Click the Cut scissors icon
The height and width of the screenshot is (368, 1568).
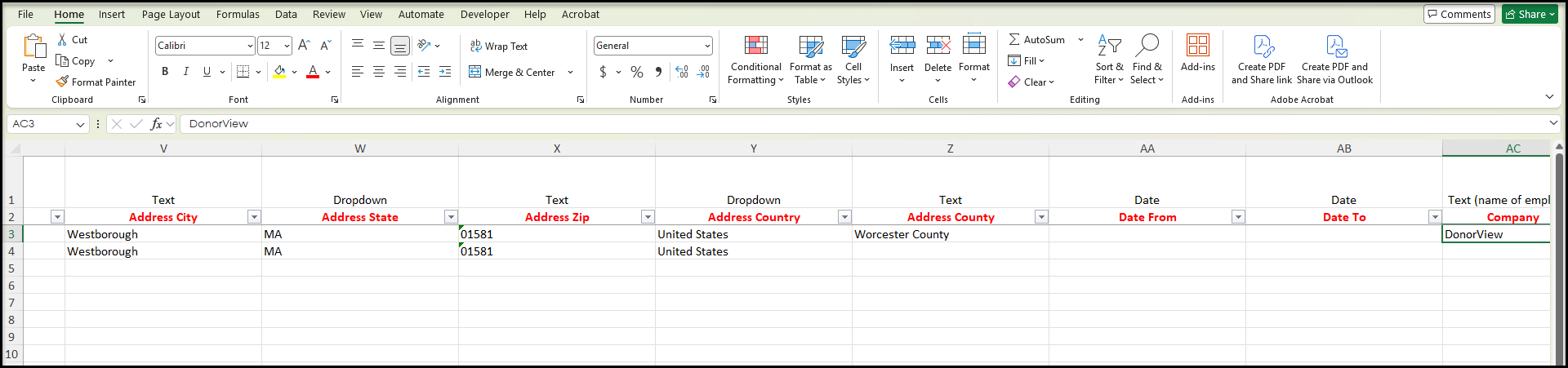pos(62,39)
